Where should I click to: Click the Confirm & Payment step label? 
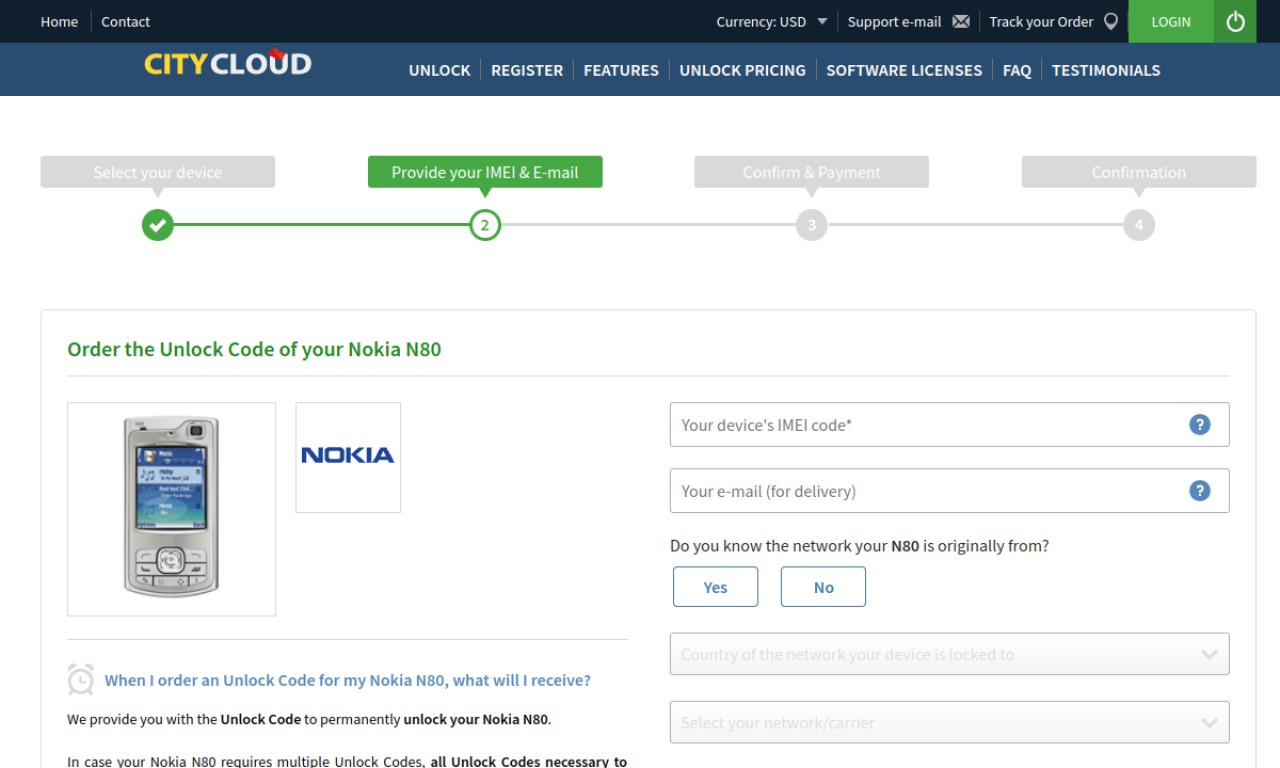tap(812, 172)
